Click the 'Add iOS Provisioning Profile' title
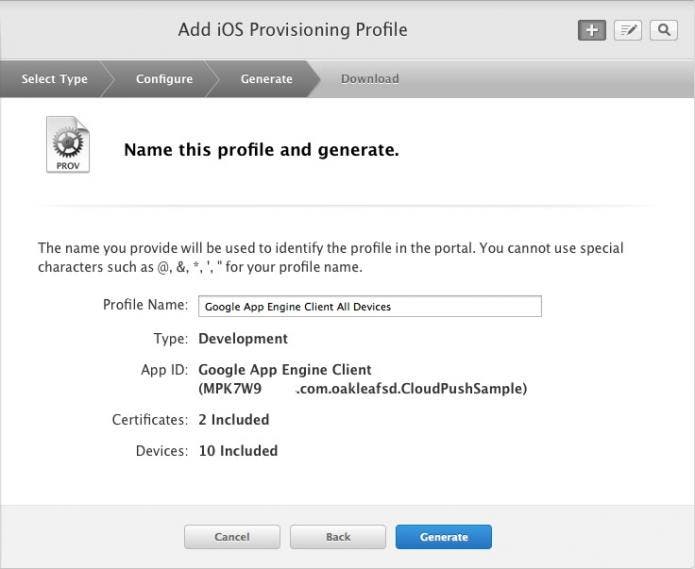Viewport: 695px width, 569px height. tap(293, 30)
